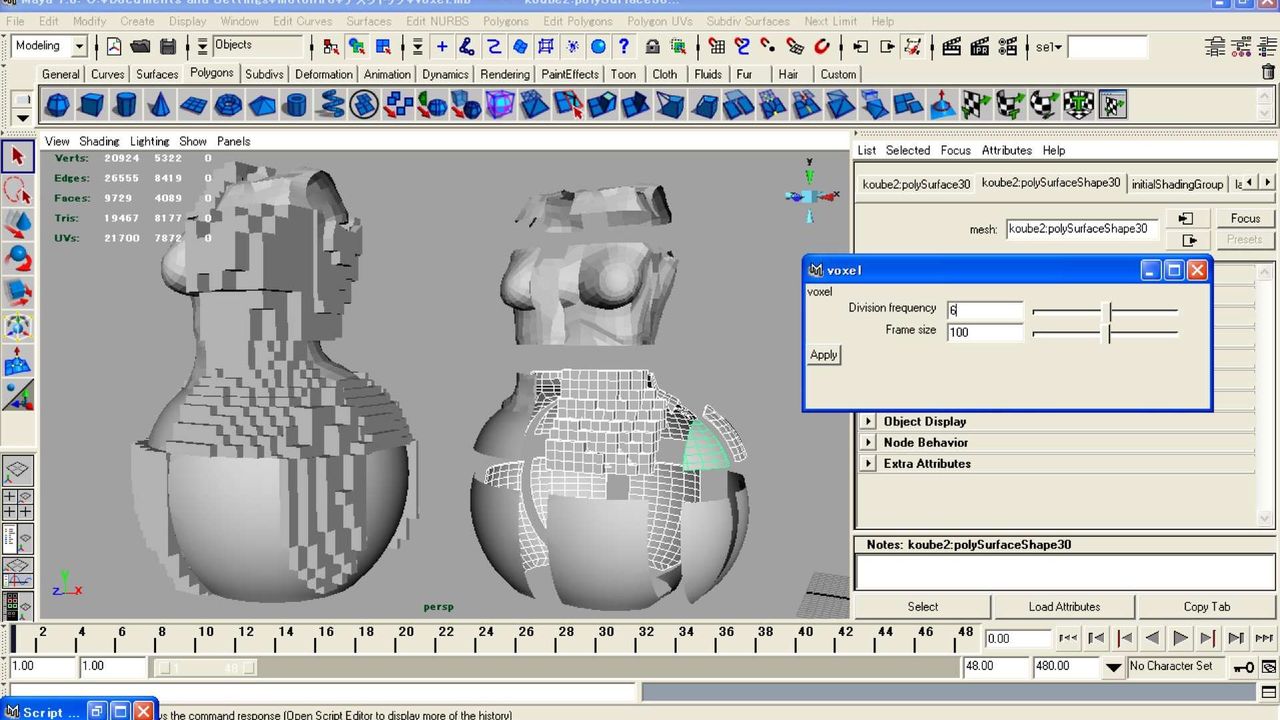The width and height of the screenshot is (1280, 720).
Task: Open the UV Texture Editor shelf icon
Action: click(1112, 104)
